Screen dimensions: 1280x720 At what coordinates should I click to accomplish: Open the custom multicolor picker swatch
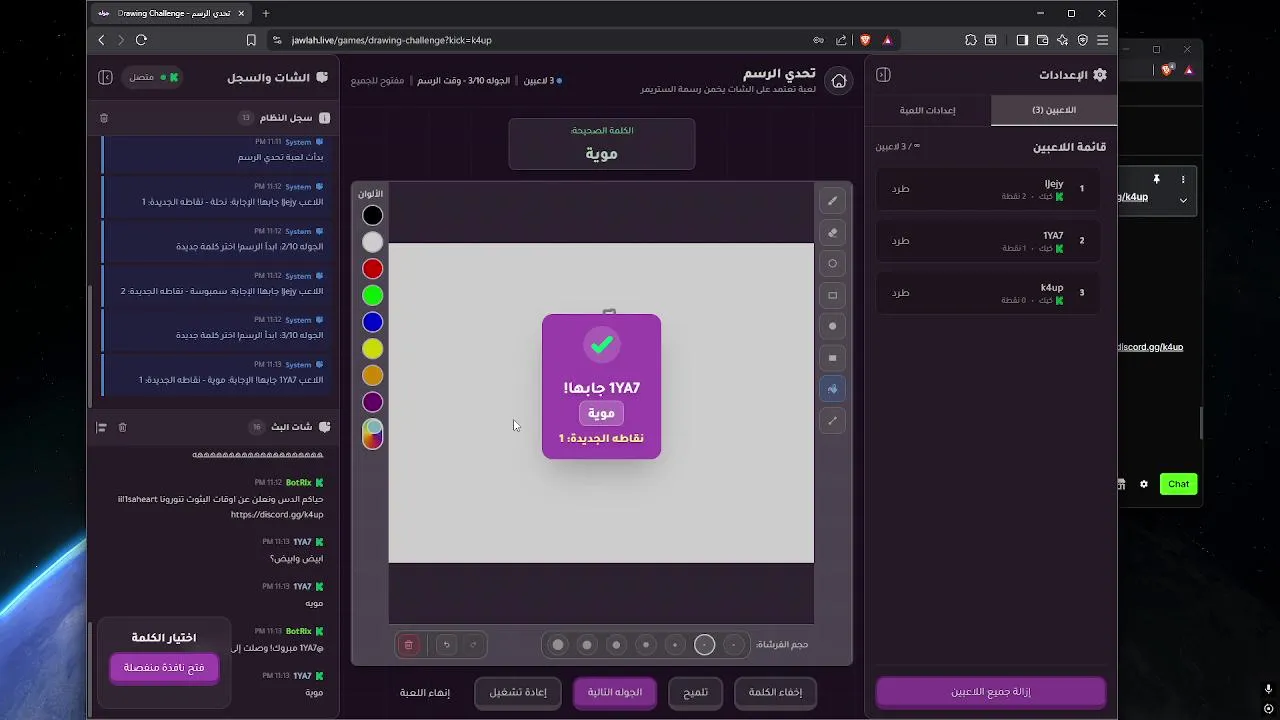372,433
